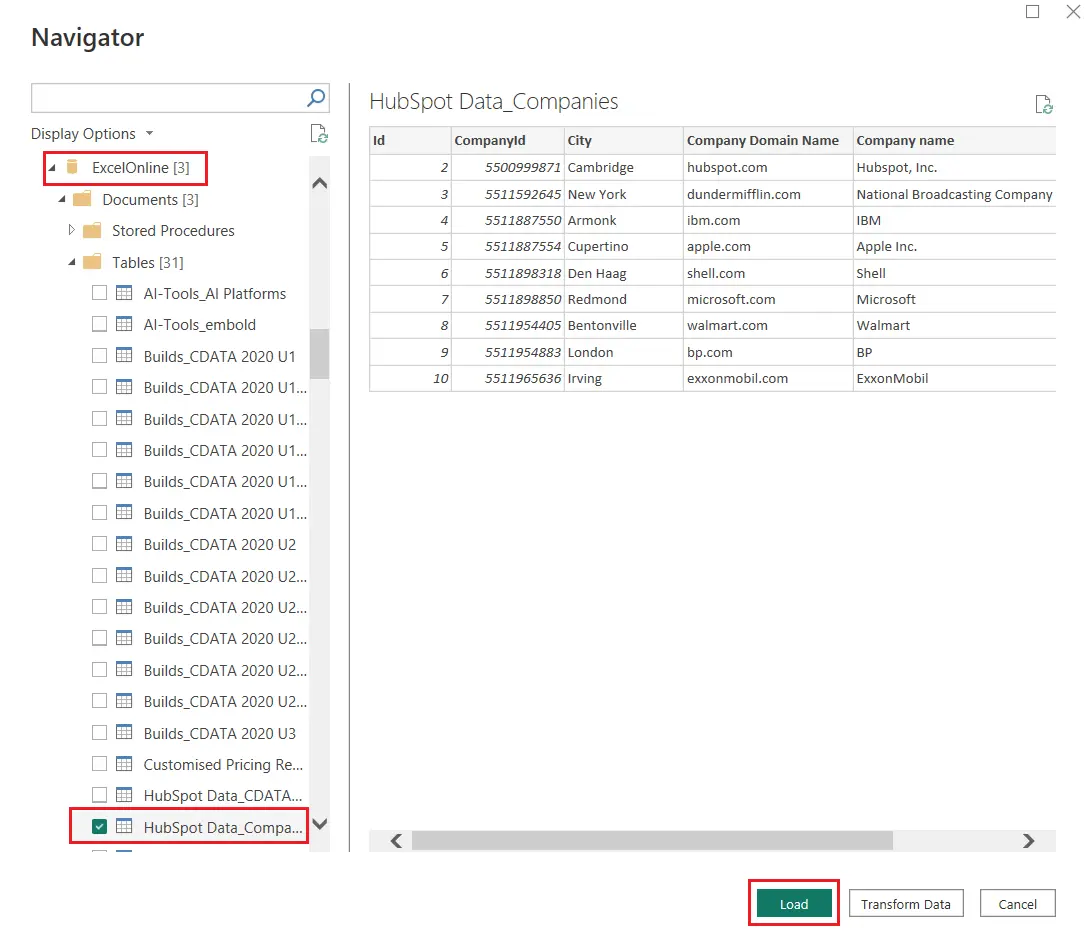Click the Load button
The width and height of the screenshot is (1087, 931).
click(793, 902)
